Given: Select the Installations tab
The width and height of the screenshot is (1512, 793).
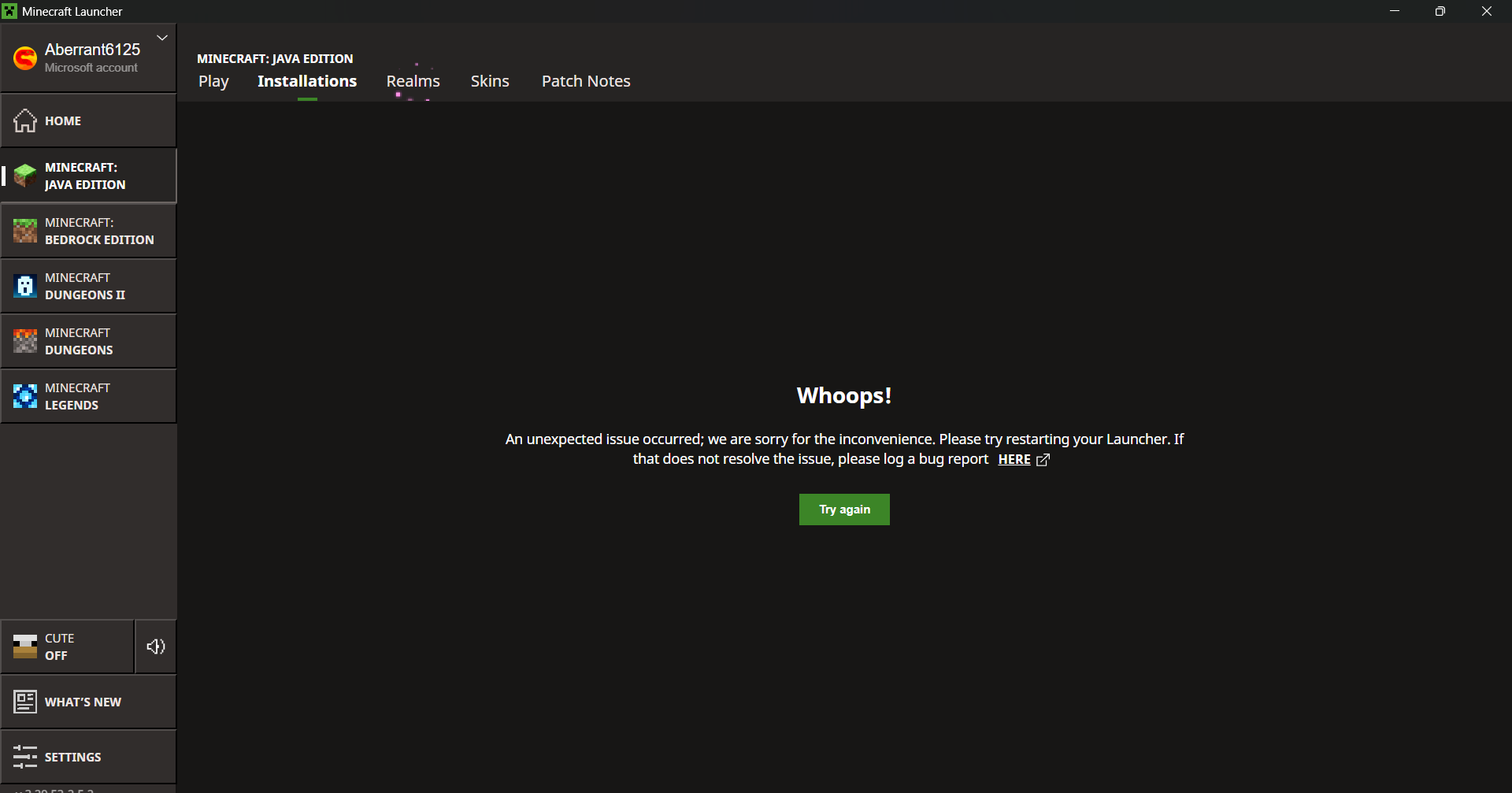Looking at the screenshot, I should (x=307, y=81).
